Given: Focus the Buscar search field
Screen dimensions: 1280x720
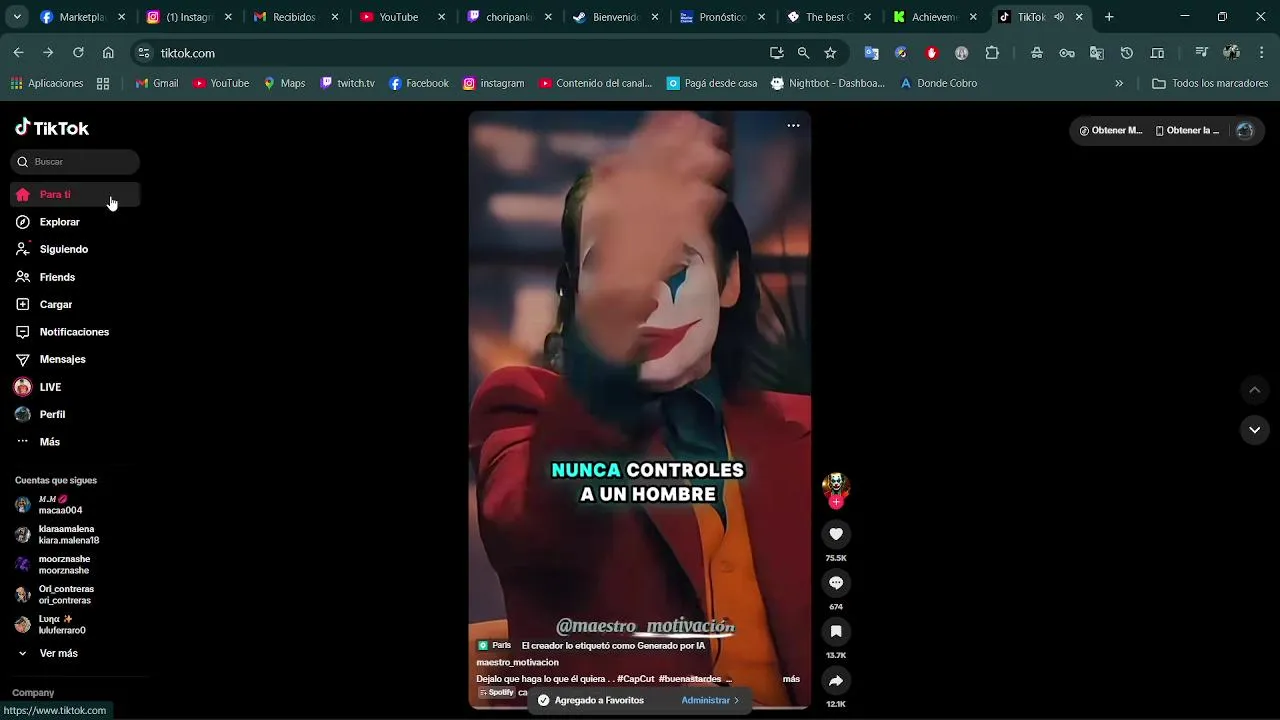Looking at the screenshot, I should click(75, 161).
